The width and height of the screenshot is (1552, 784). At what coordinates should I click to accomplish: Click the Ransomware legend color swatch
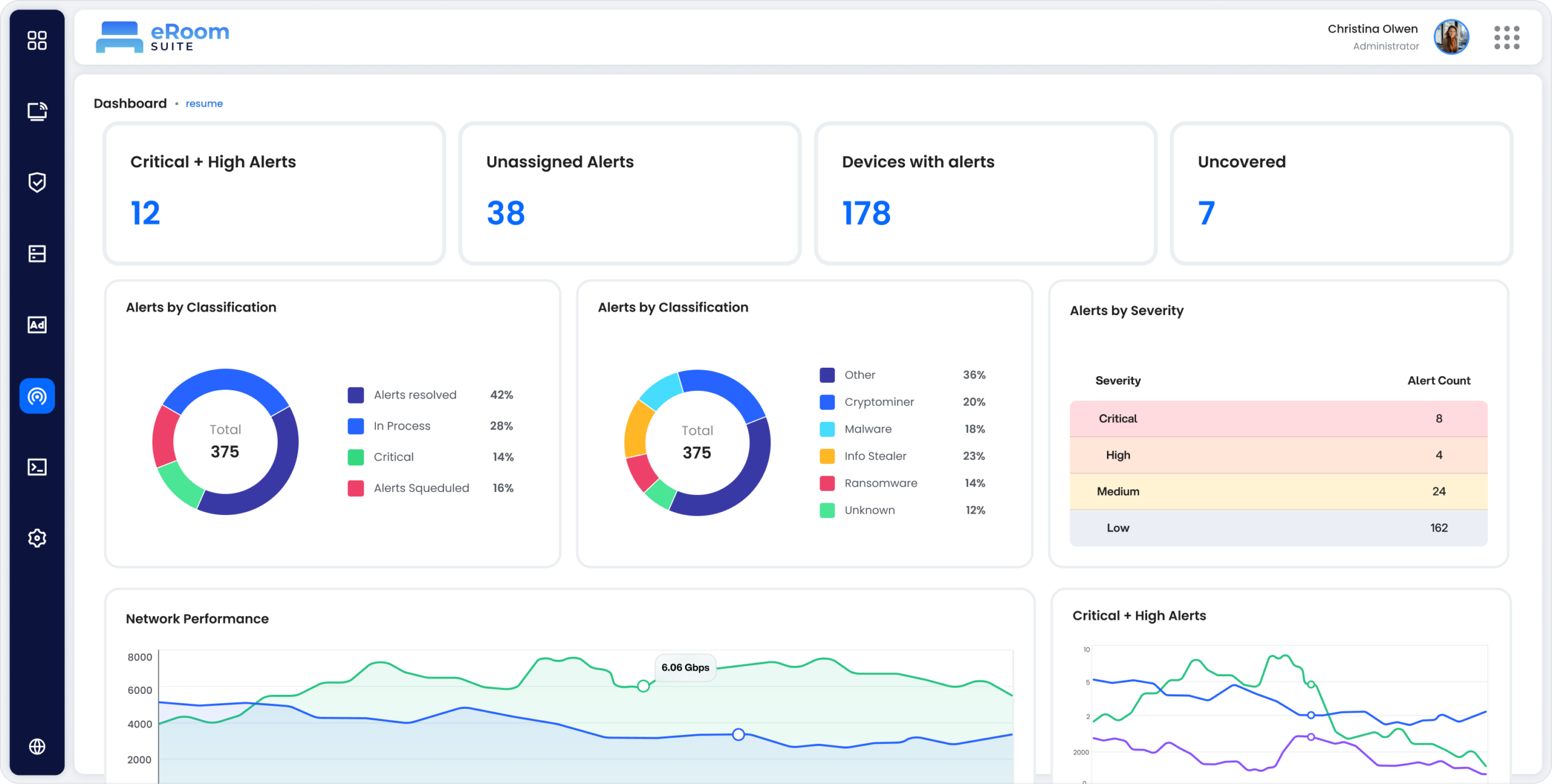click(827, 483)
